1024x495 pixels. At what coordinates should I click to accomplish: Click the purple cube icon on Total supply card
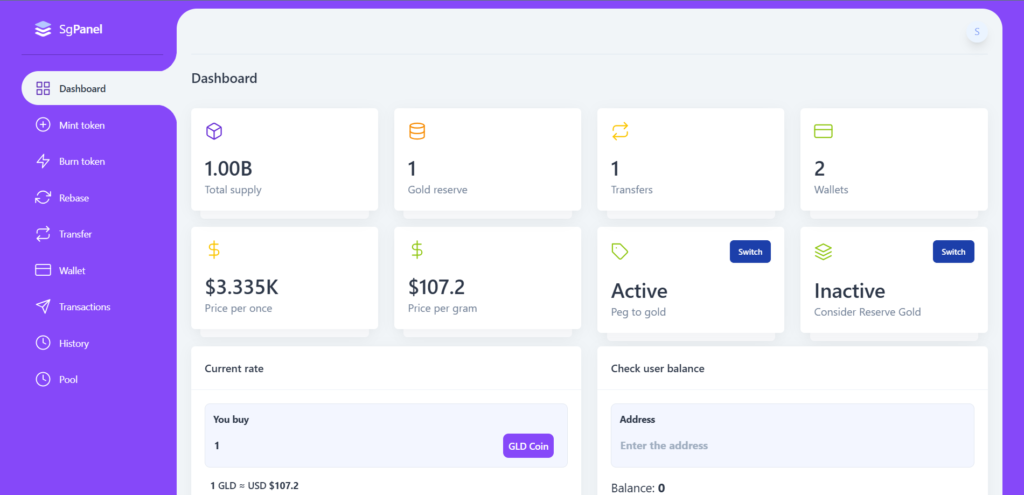click(214, 131)
